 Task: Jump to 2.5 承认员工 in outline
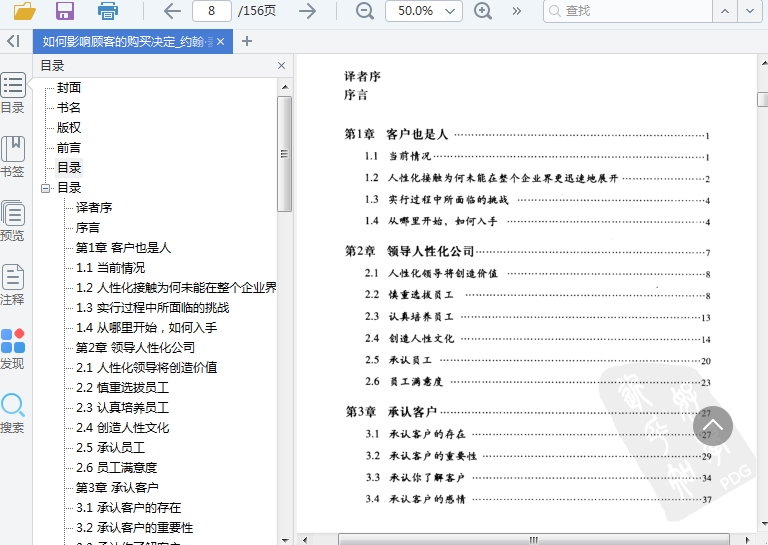click(111, 448)
